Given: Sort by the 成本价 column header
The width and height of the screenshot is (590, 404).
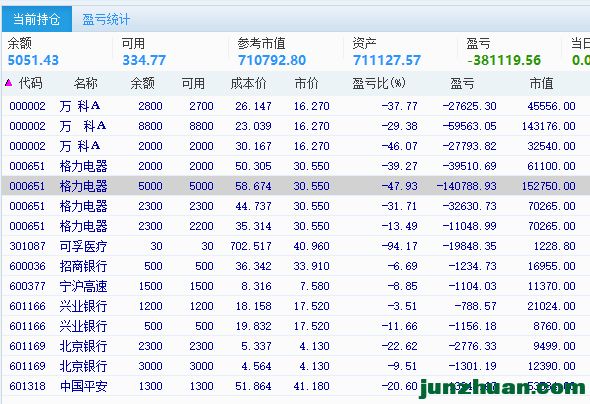Looking at the screenshot, I should 248,83.
